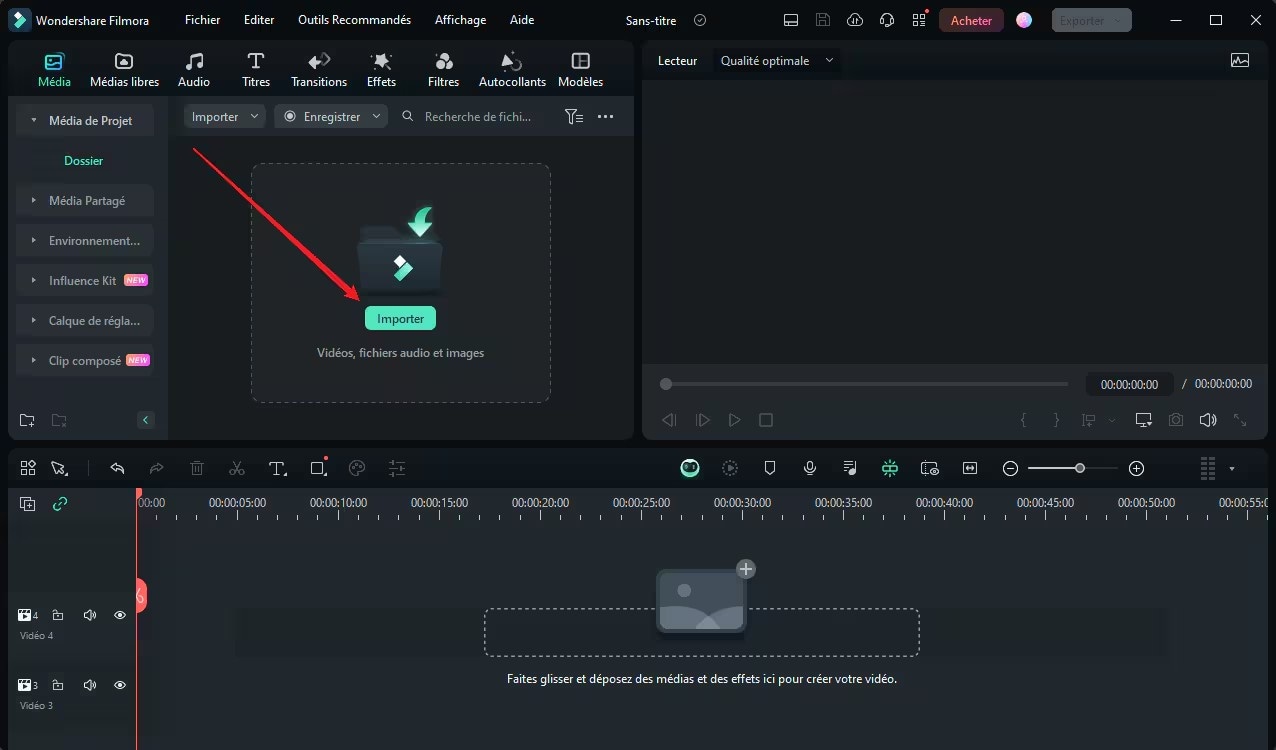This screenshot has height=750, width=1276.
Task: Take a snapshot with the camera icon
Action: click(x=1176, y=420)
